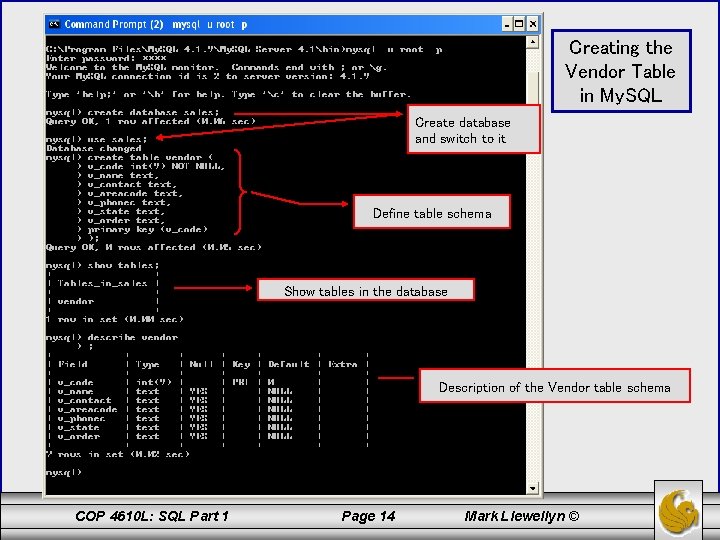
Task: Click 'create table vendor (' line
Action: click(129, 158)
